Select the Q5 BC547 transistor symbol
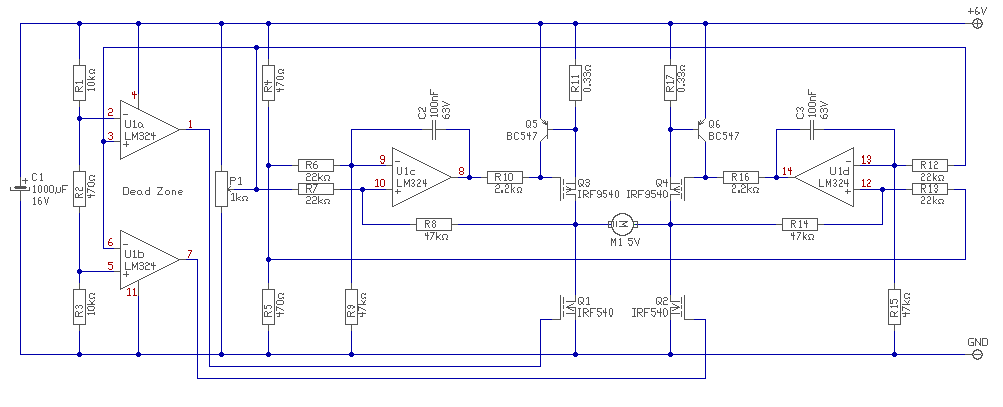 (545, 130)
